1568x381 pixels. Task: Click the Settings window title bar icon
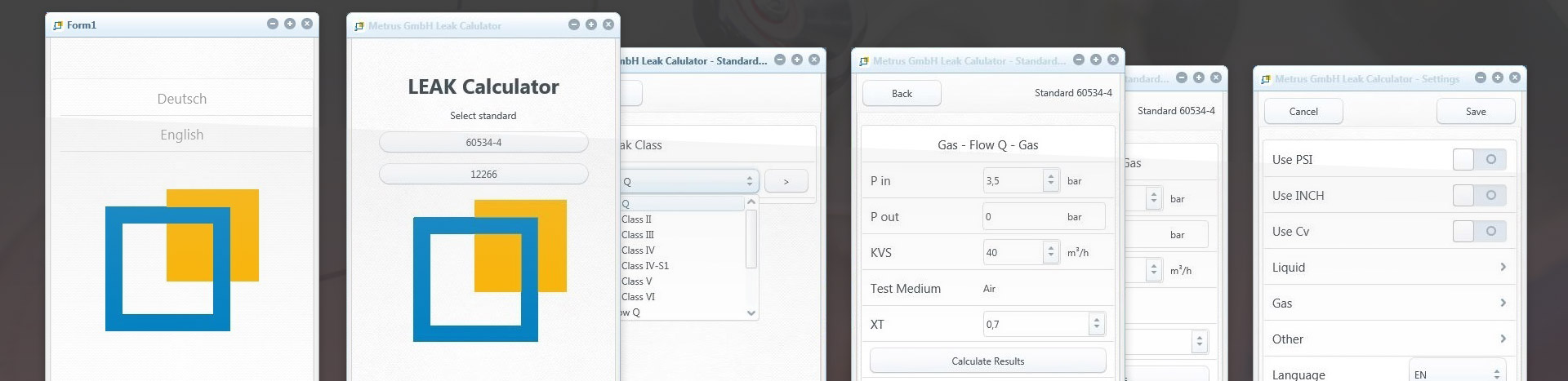[x=1266, y=79]
